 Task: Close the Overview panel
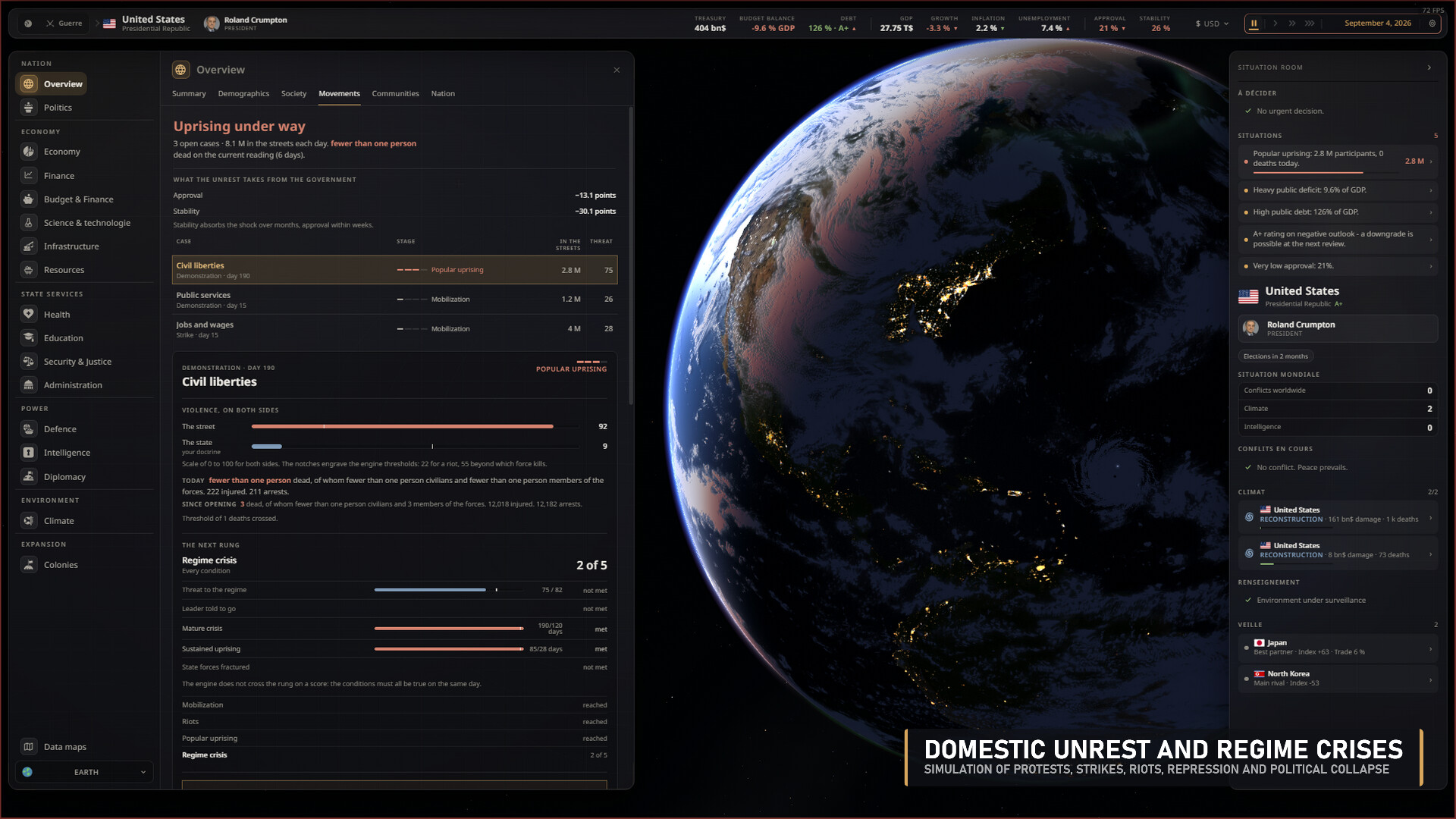[x=617, y=71]
